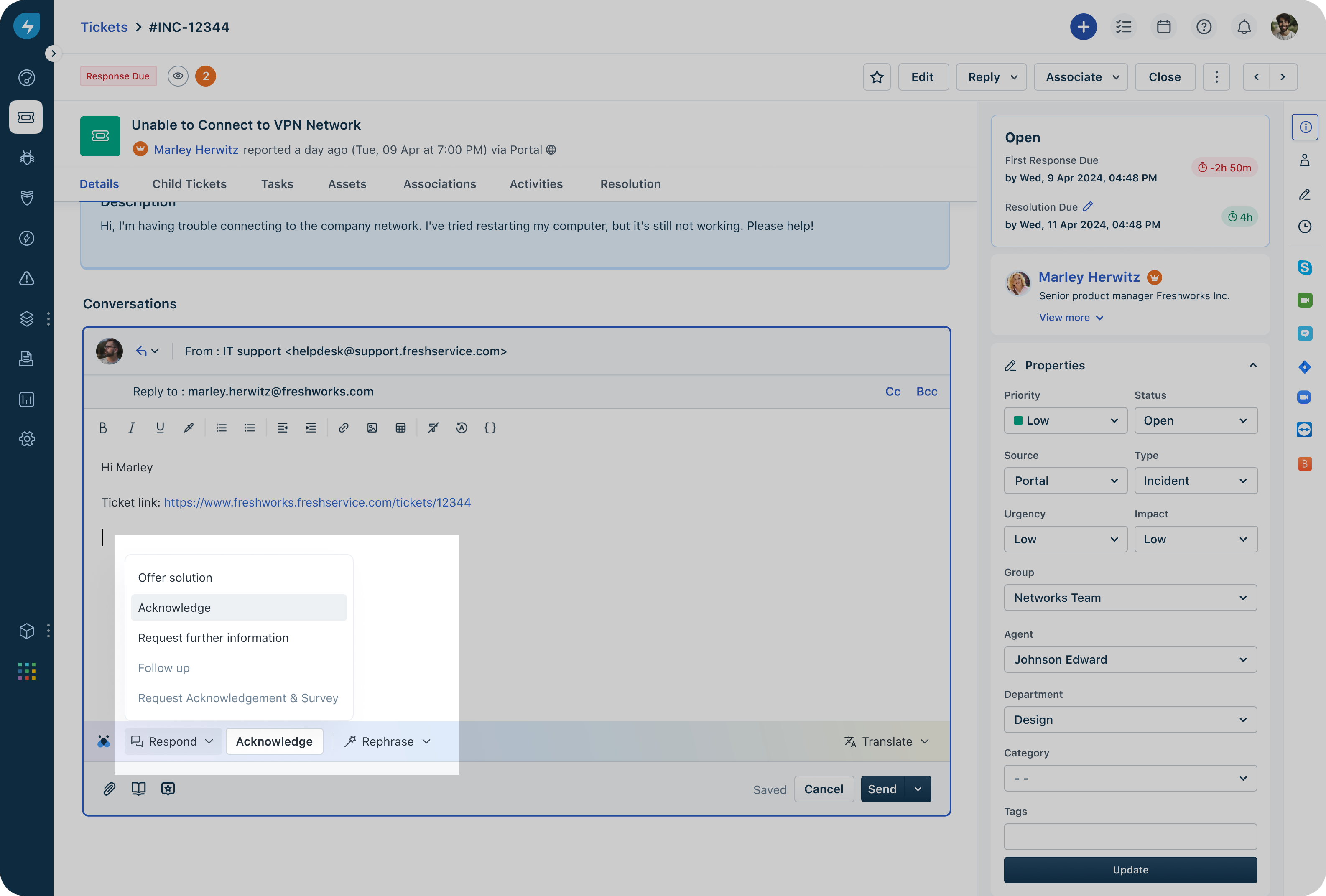The width and height of the screenshot is (1326, 896).
Task: Toggle the ticket watchers eye icon
Action: point(178,76)
